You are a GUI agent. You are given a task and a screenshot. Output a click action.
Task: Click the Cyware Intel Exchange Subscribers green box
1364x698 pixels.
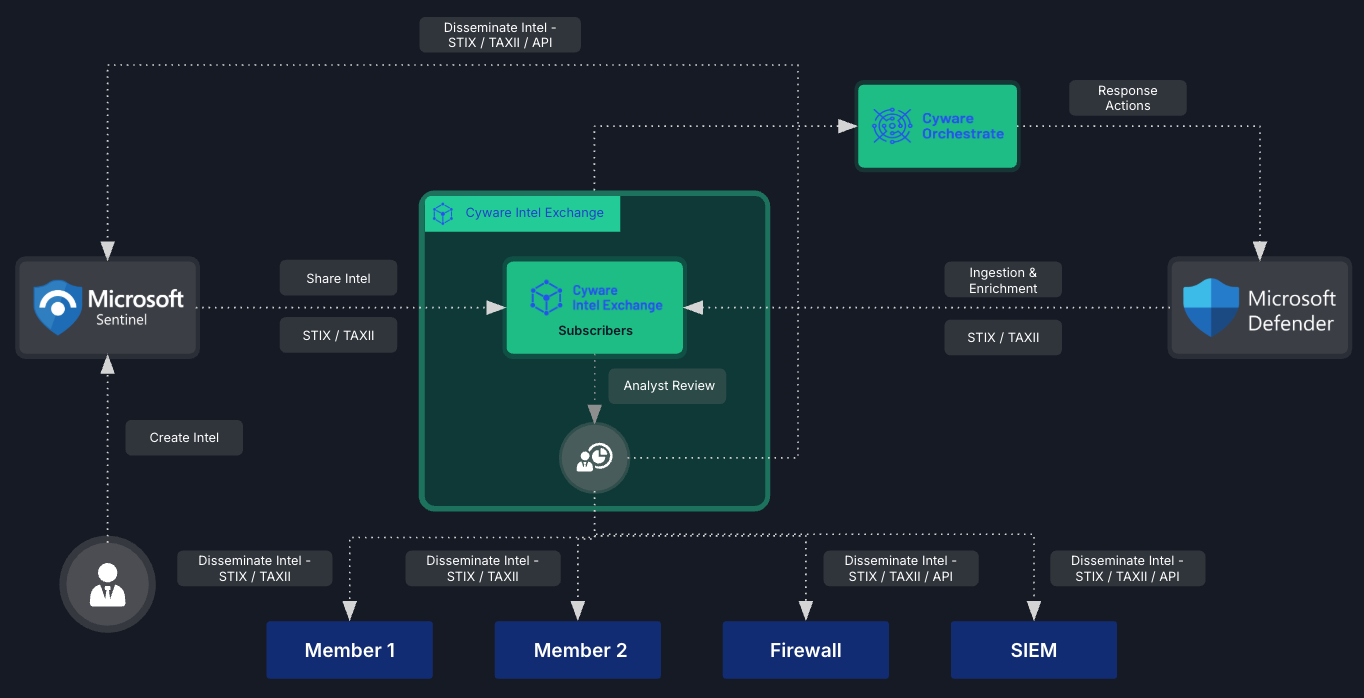pos(595,307)
